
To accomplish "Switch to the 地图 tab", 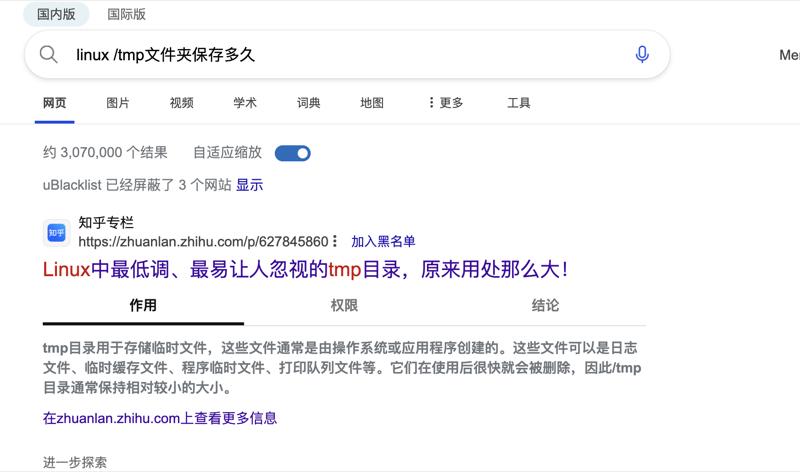I will [372, 103].
